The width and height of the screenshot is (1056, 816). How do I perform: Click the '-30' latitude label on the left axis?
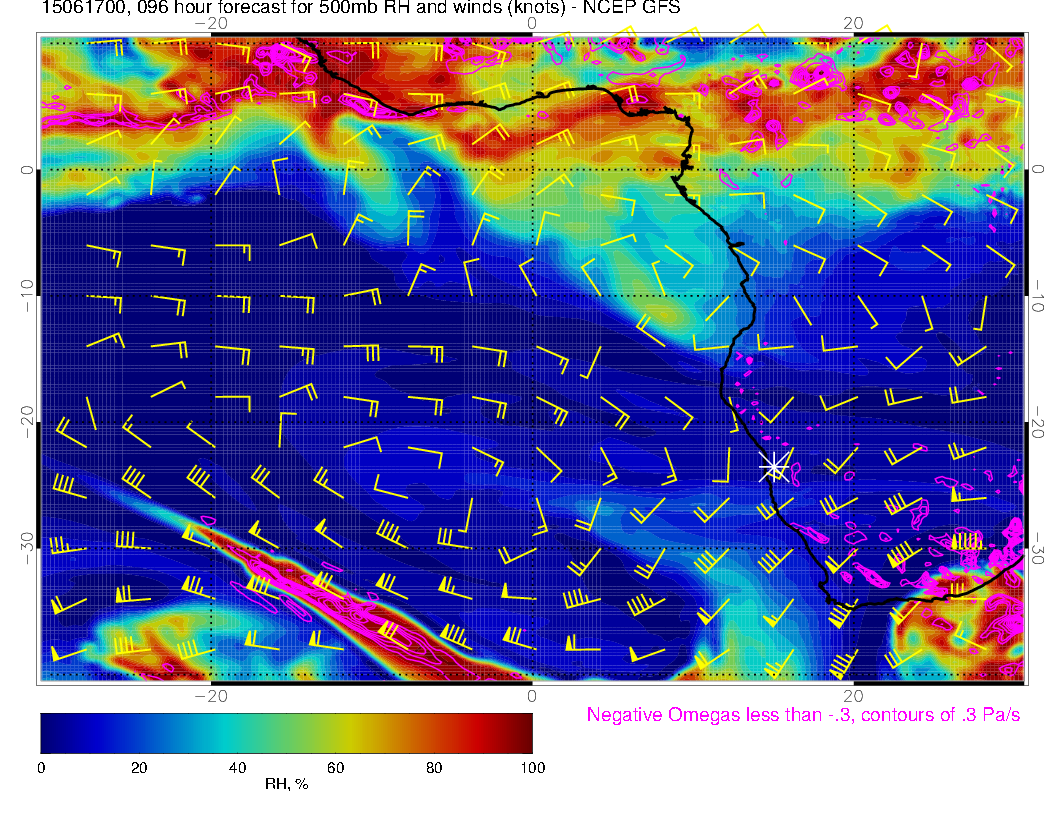click(27, 548)
